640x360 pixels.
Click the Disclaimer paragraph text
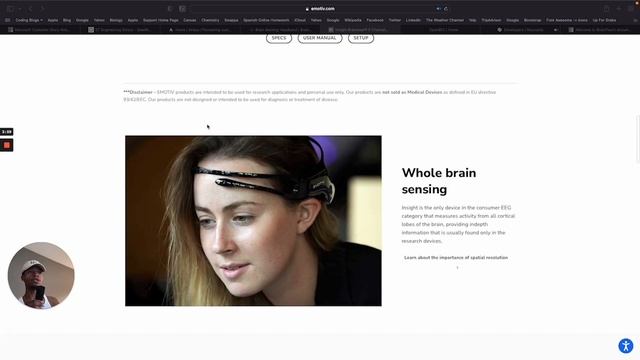310,96
